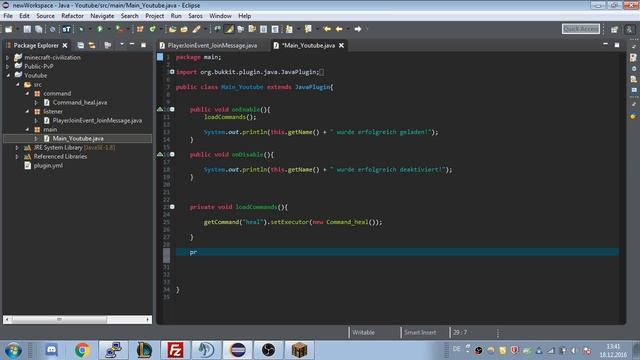Open the Source menu
Viewport: 640px width, 360px height.
[x=45, y=16]
